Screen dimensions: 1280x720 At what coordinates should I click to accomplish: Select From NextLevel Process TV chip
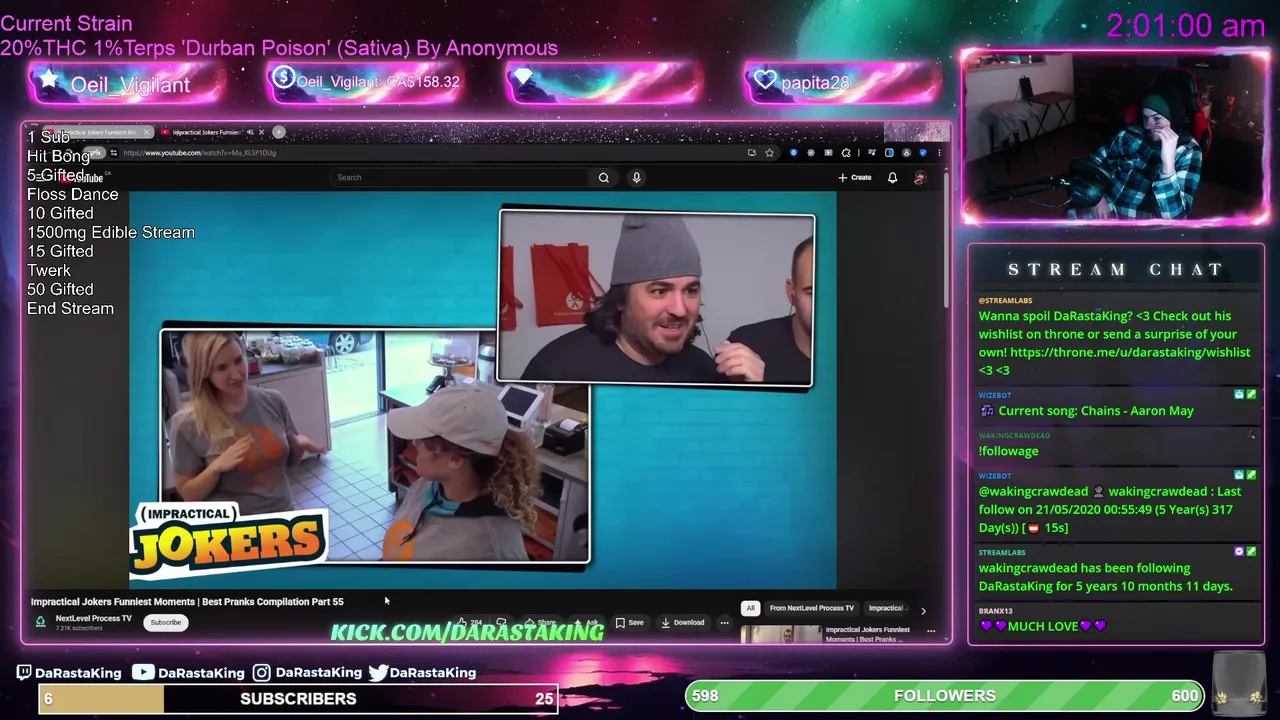(x=812, y=608)
